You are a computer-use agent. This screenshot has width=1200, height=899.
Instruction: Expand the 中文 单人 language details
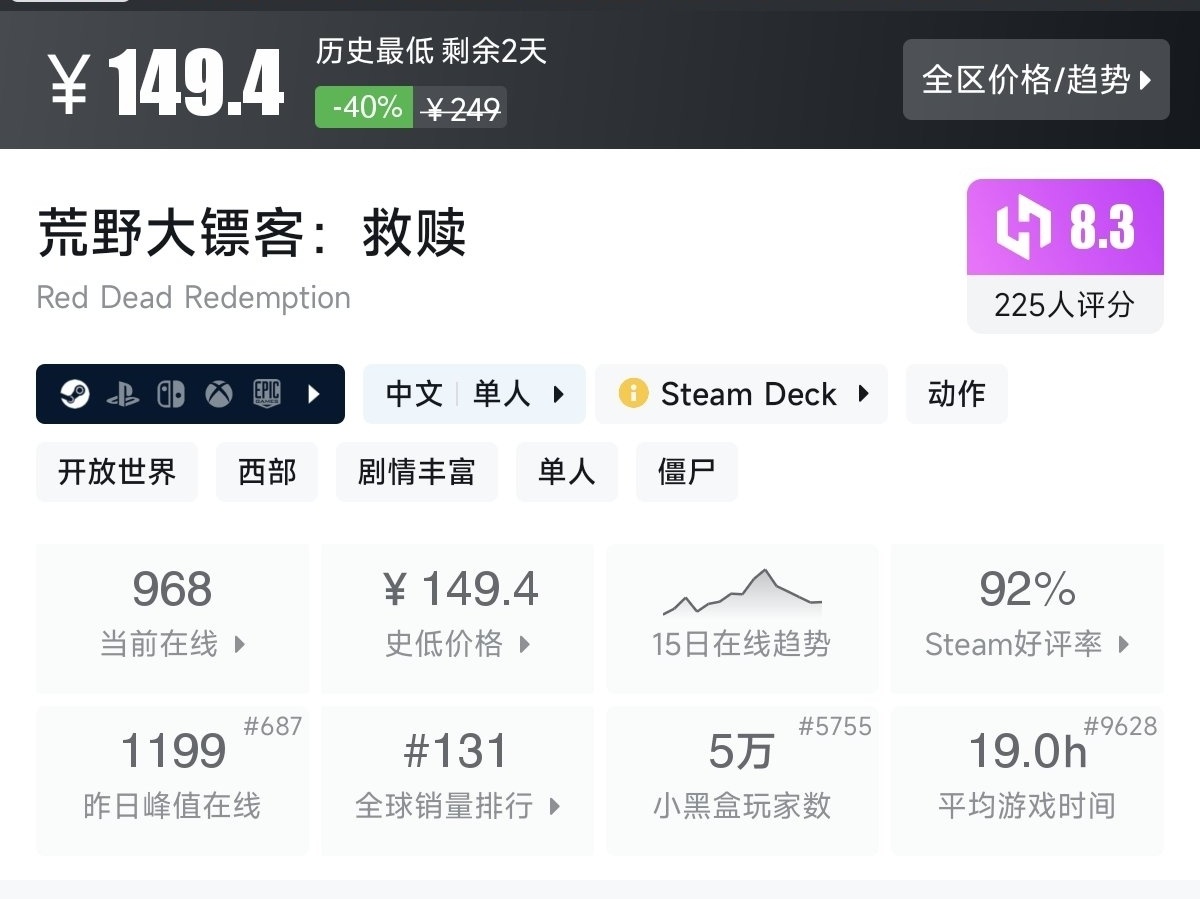coord(474,394)
